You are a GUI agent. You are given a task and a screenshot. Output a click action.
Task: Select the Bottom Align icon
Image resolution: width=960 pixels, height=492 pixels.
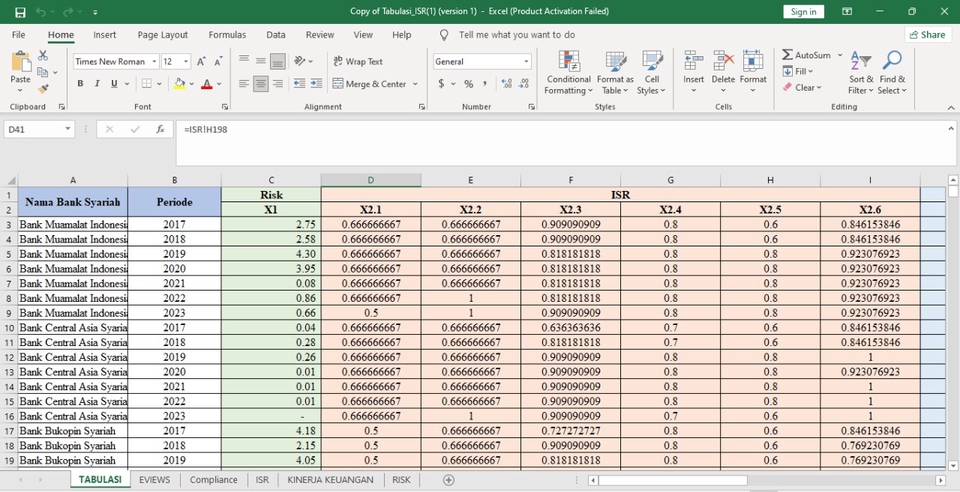[x=278, y=61]
